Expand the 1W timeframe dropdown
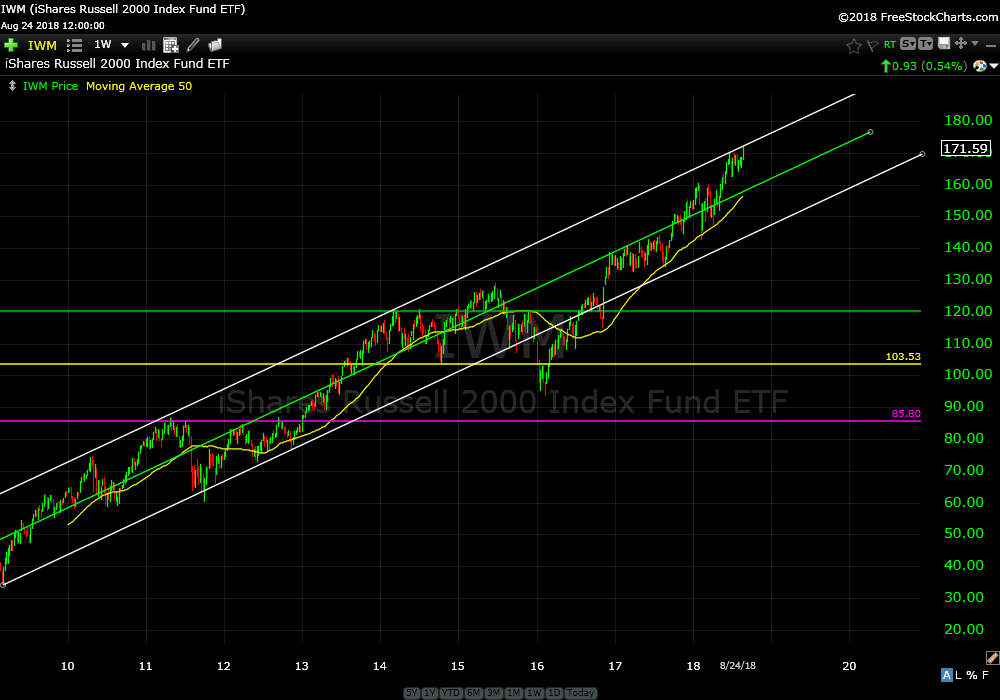Image resolution: width=1000 pixels, height=700 pixels. pos(125,45)
